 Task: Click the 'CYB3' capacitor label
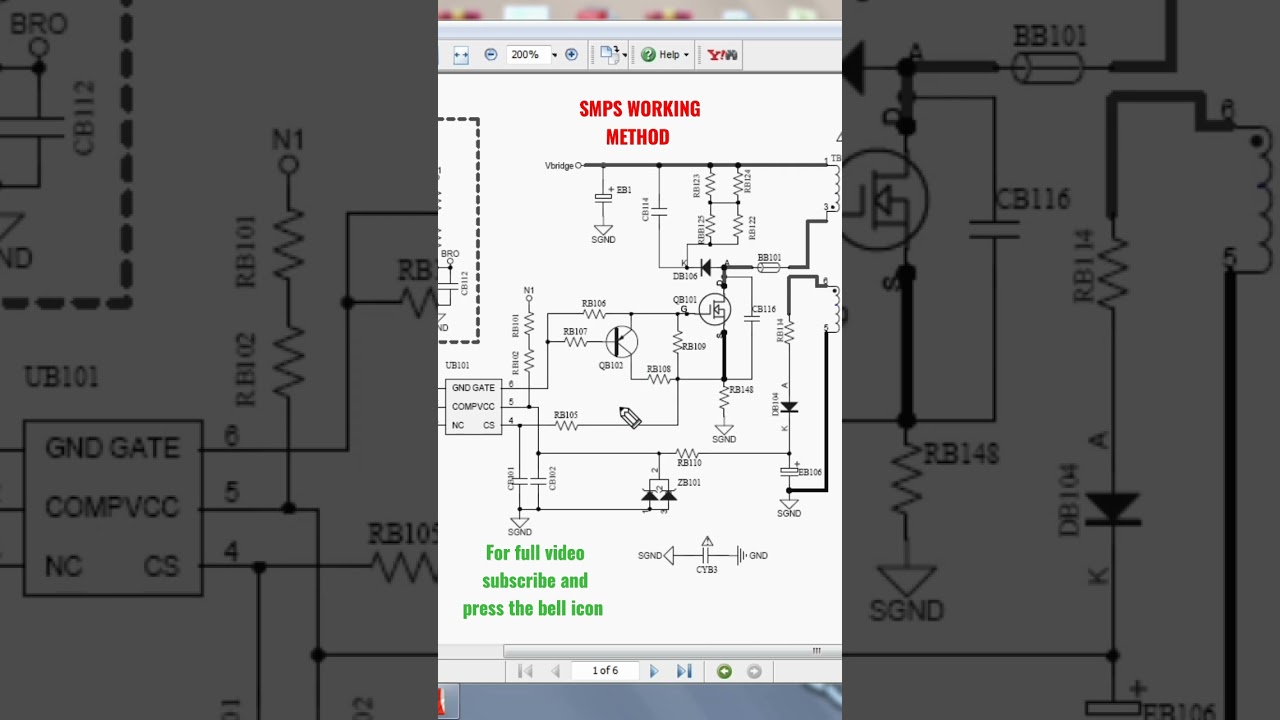707,570
